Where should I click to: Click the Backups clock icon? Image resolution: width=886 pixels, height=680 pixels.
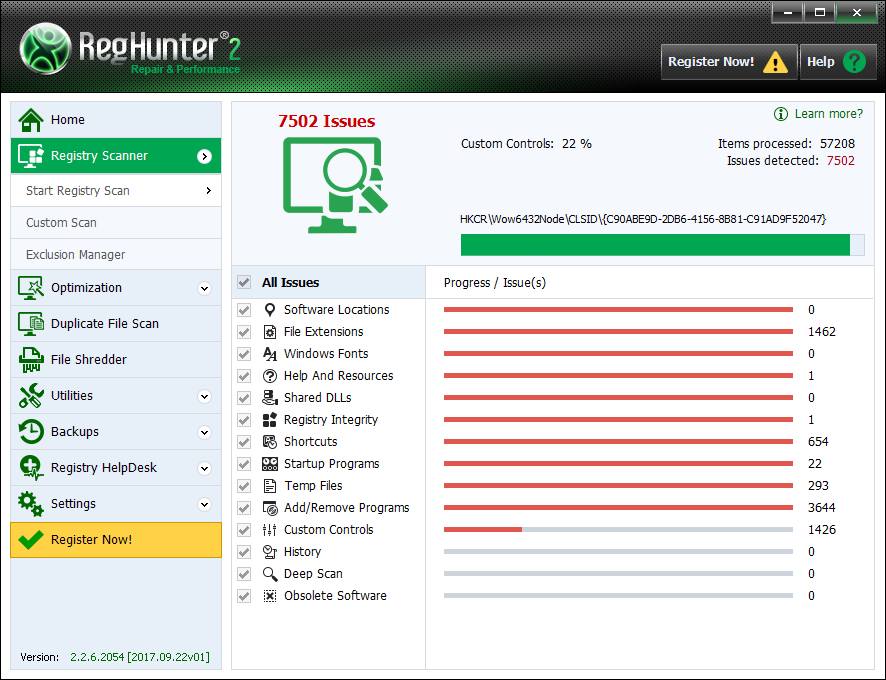(31, 432)
